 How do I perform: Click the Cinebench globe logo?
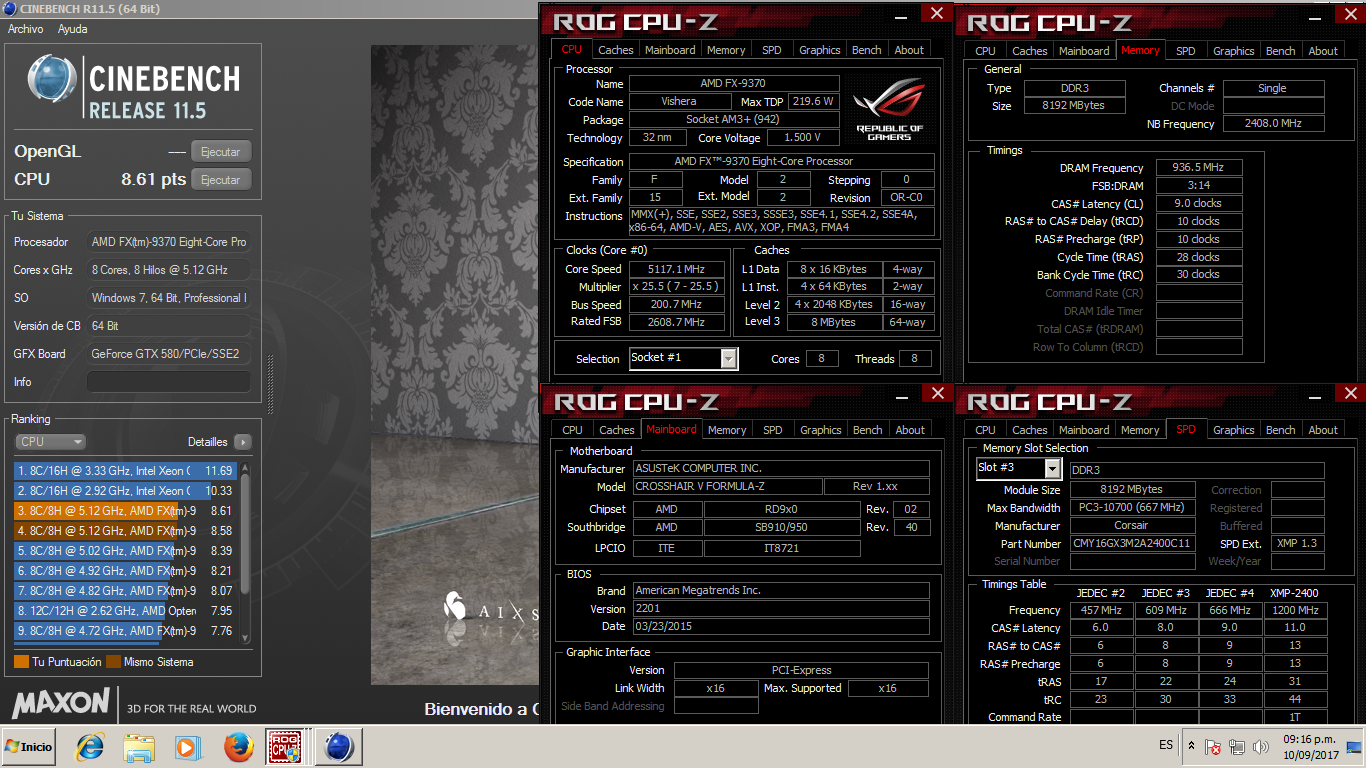pos(52,79)
